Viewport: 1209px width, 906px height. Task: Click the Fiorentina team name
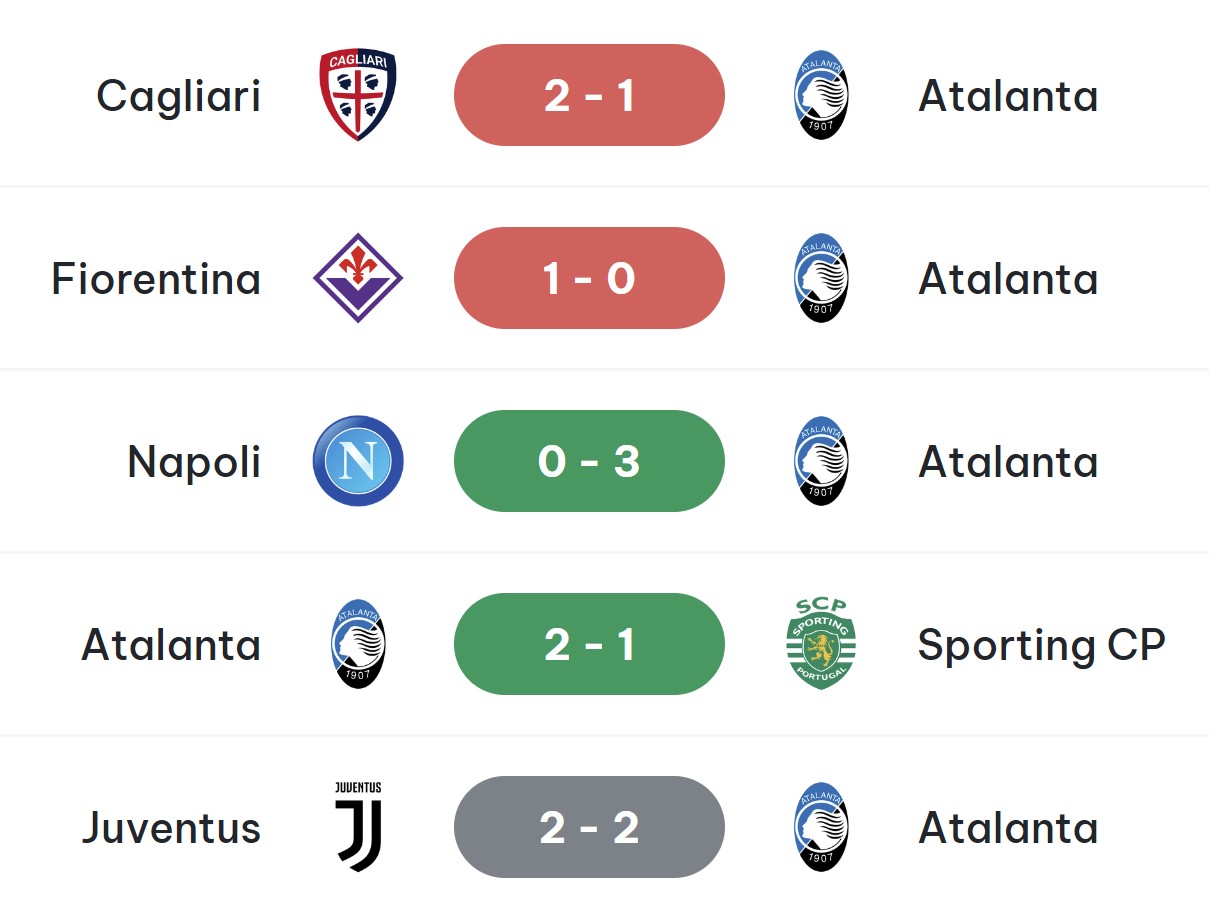point(156,279)
